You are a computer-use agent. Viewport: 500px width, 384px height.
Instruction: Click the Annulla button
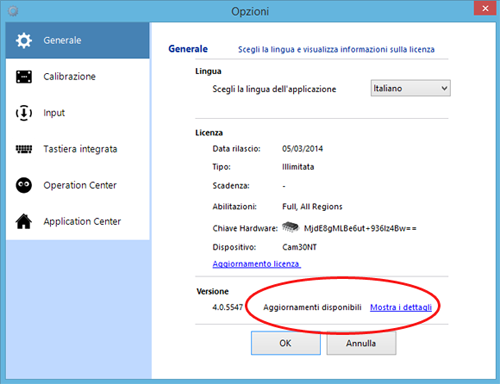click(361, 343)
